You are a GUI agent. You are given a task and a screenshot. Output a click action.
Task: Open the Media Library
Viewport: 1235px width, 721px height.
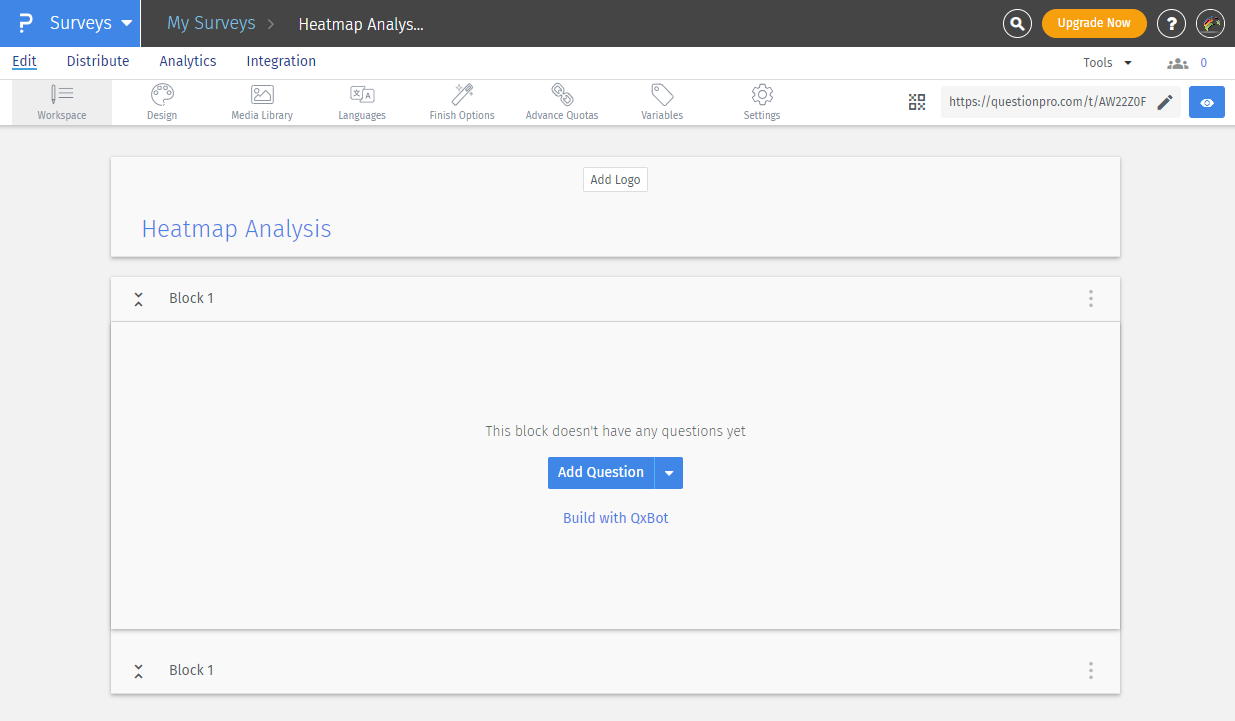261,100
